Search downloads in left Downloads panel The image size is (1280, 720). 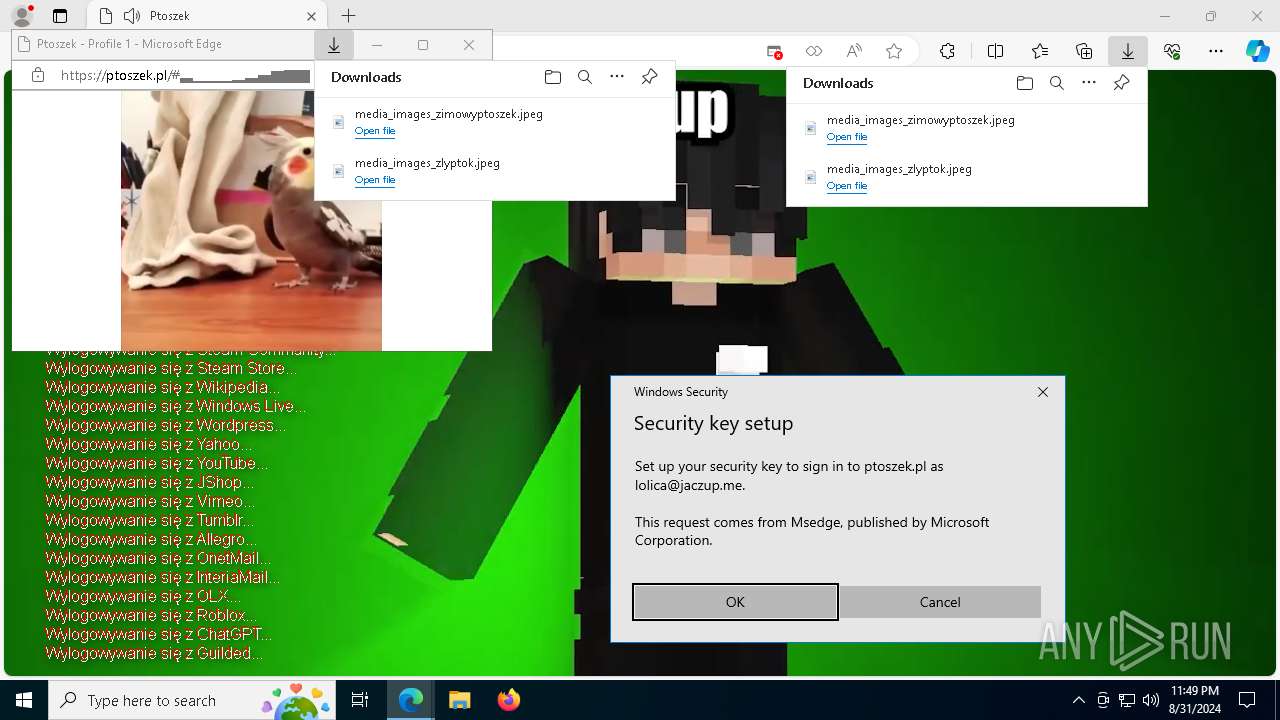585,77
